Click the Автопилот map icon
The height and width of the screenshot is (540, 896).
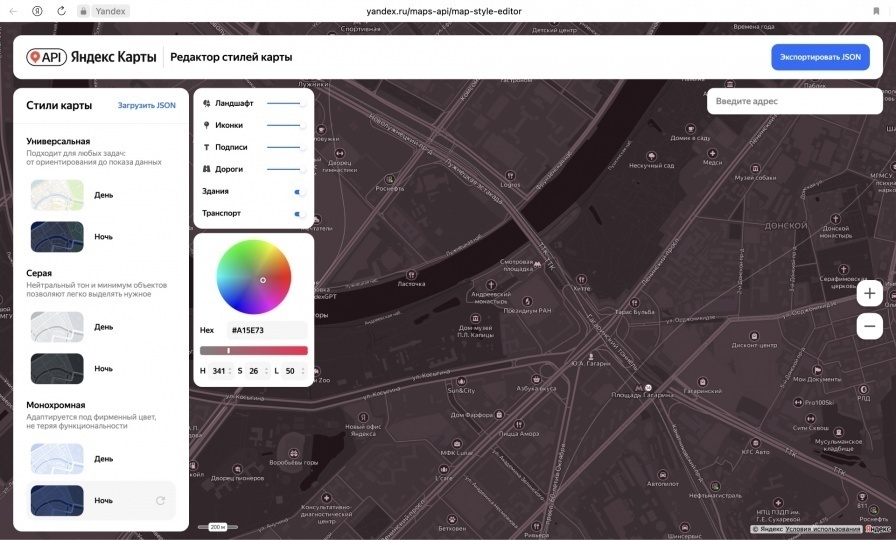pos(662,475)
